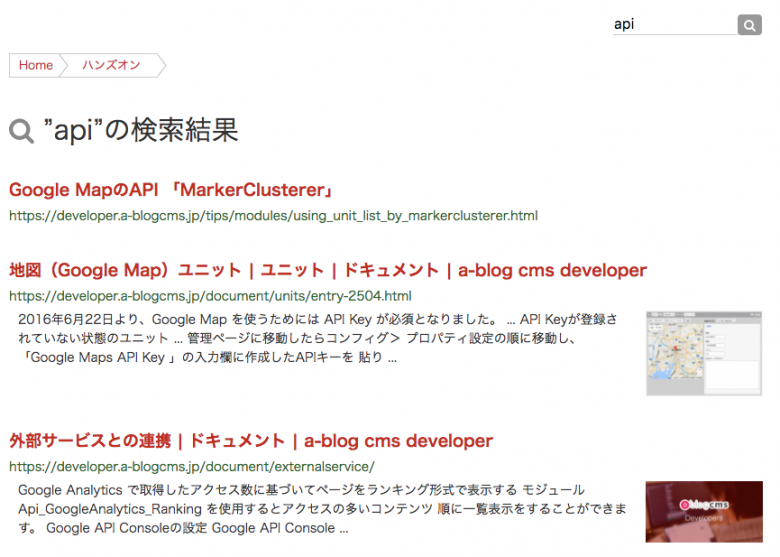Focus the search input containing "api"

675,24
